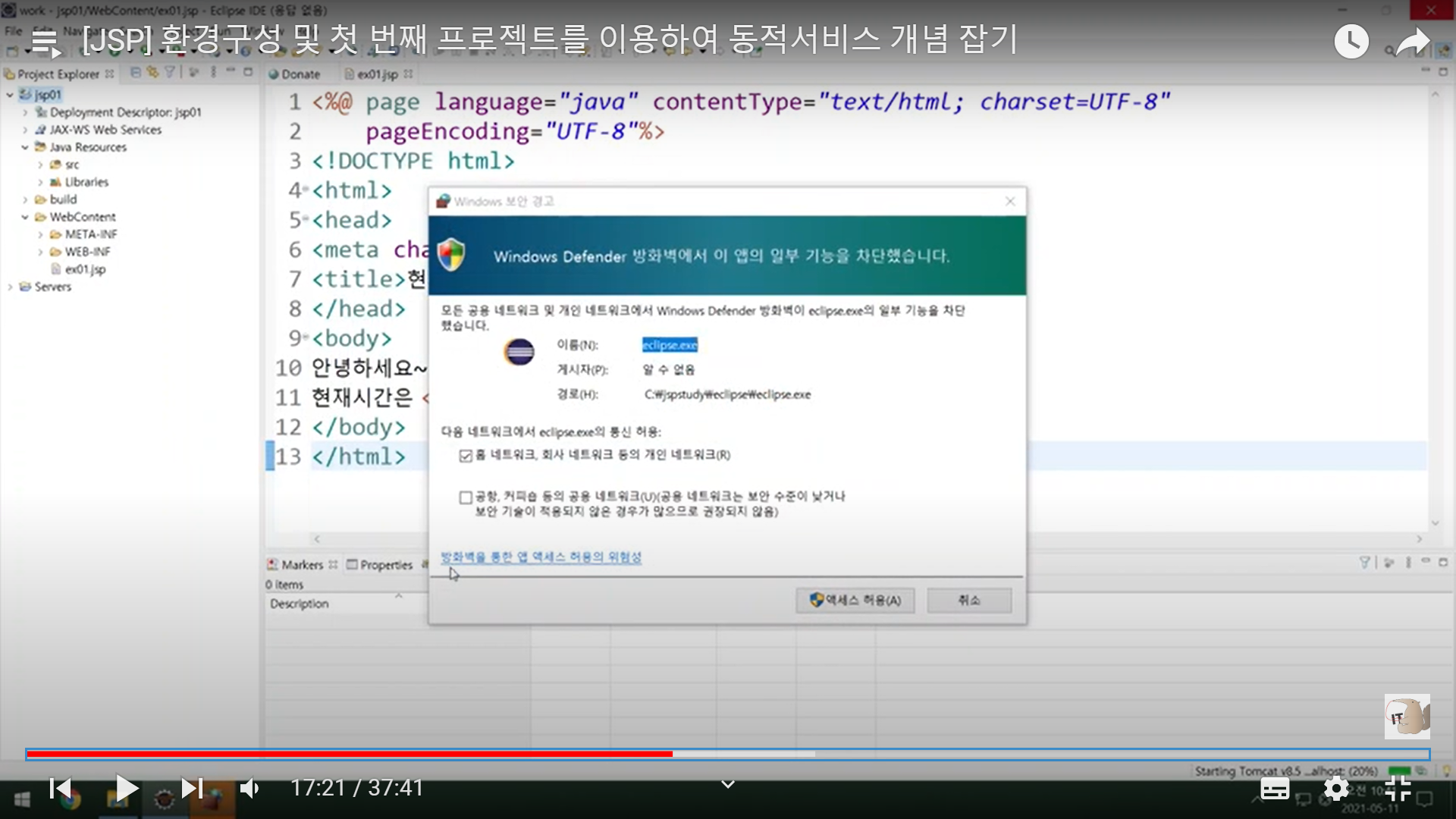The height and width of the screenshot is (819, 1456).
Task: Check the public networks checkbox
Action: coord(466,497)
